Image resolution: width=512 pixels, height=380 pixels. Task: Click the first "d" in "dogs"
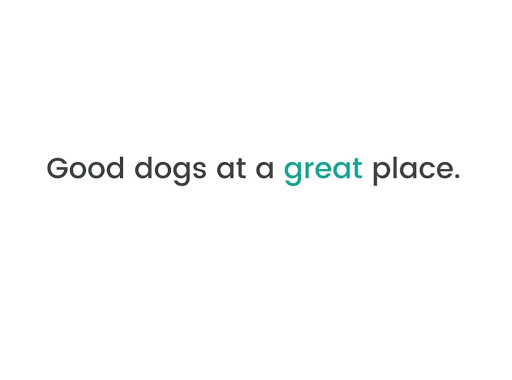143,168
